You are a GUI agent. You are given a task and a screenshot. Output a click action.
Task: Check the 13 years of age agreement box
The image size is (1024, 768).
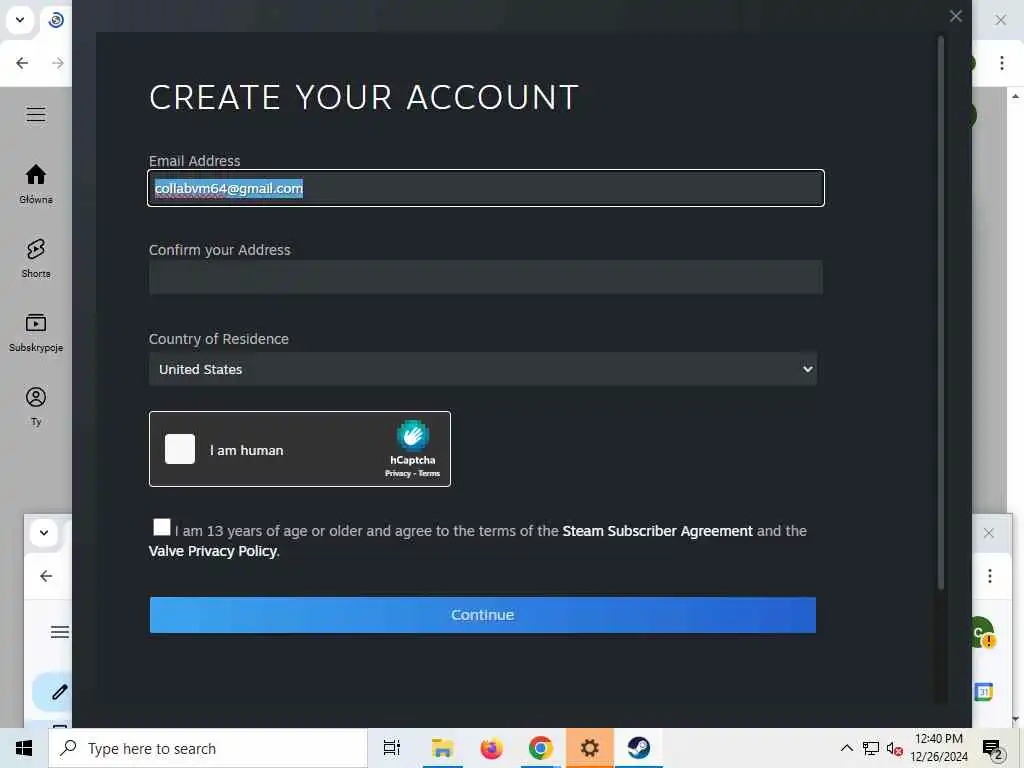pyautogui.click(x=161, y=527)
